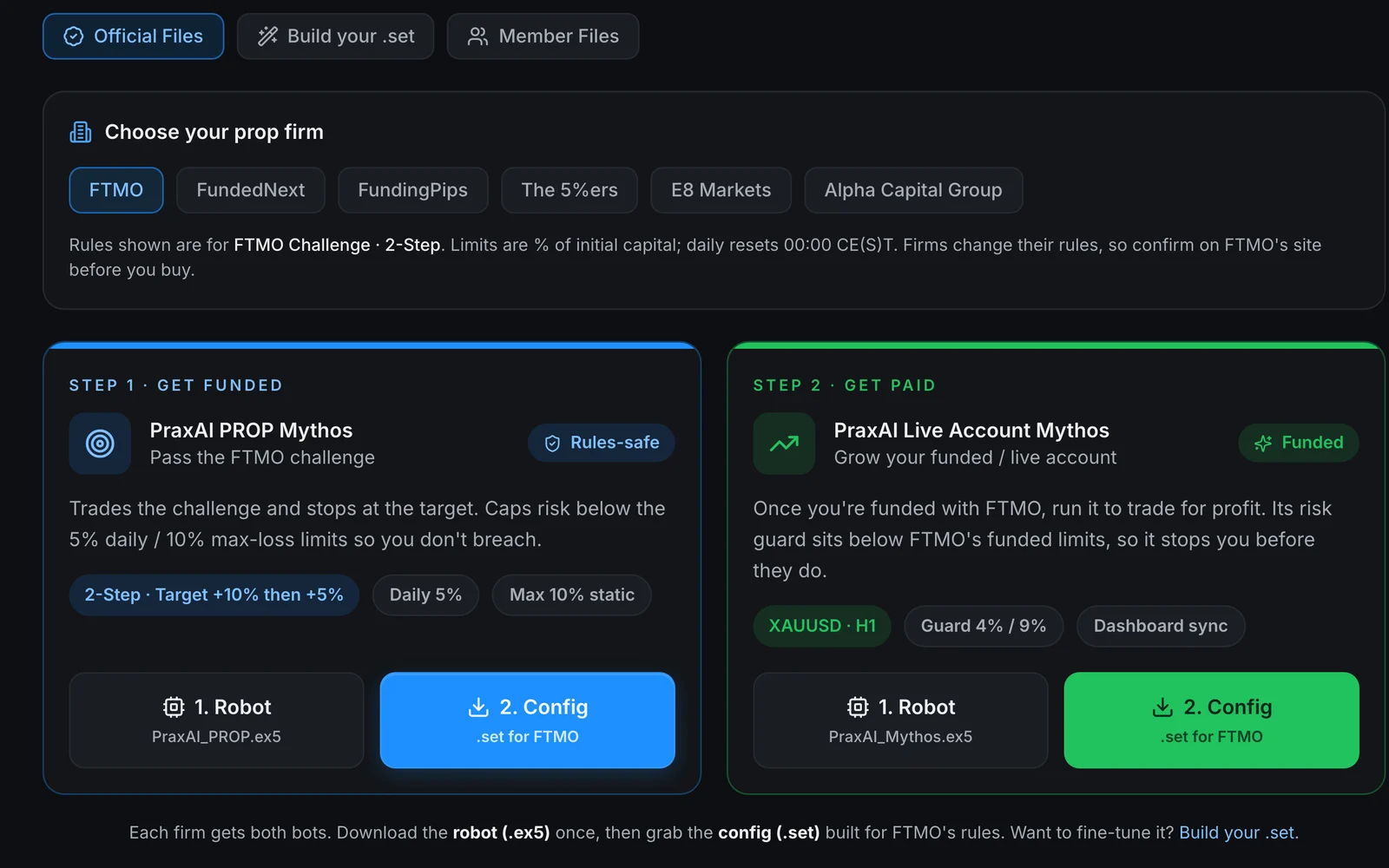Download the green .set for FTMO config
The width and height of the screenshot is (1389, 868).
point(1212,720)
